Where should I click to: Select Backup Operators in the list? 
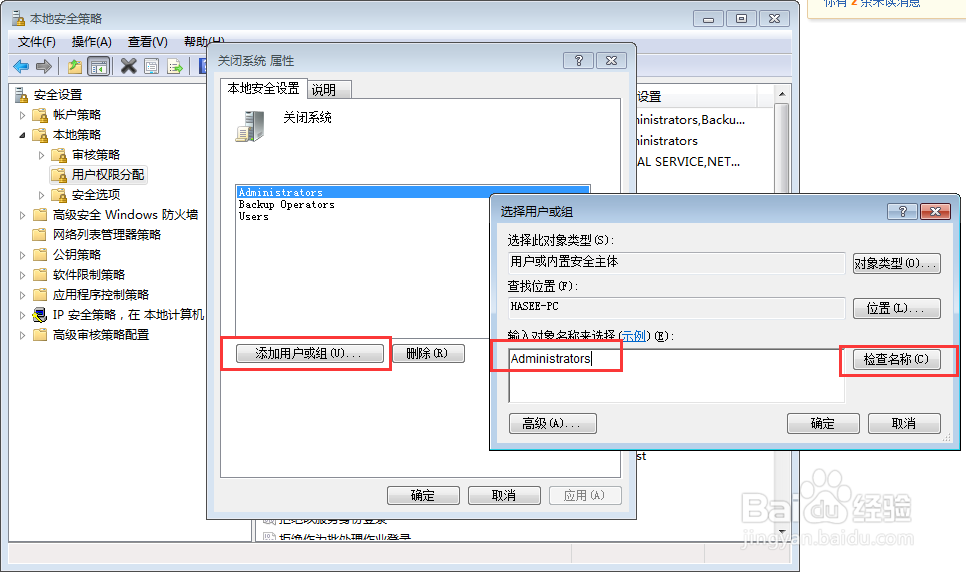pyautogui.click(x=286, y=205)
